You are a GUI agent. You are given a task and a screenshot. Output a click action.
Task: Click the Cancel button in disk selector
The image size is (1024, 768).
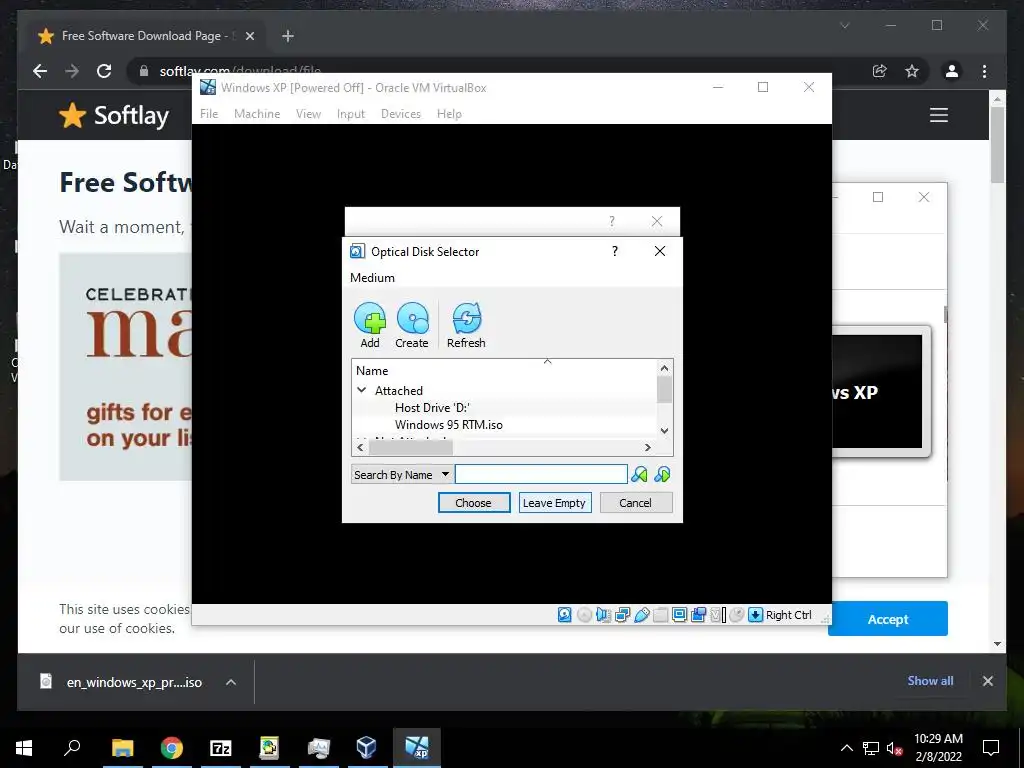635,503
